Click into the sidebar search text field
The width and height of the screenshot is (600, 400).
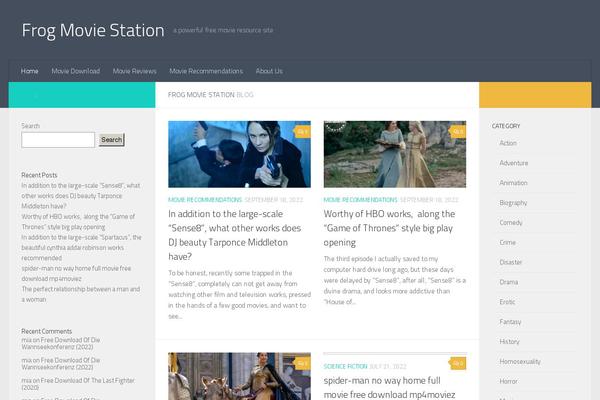pyautogui.click(x=58, y=140)
